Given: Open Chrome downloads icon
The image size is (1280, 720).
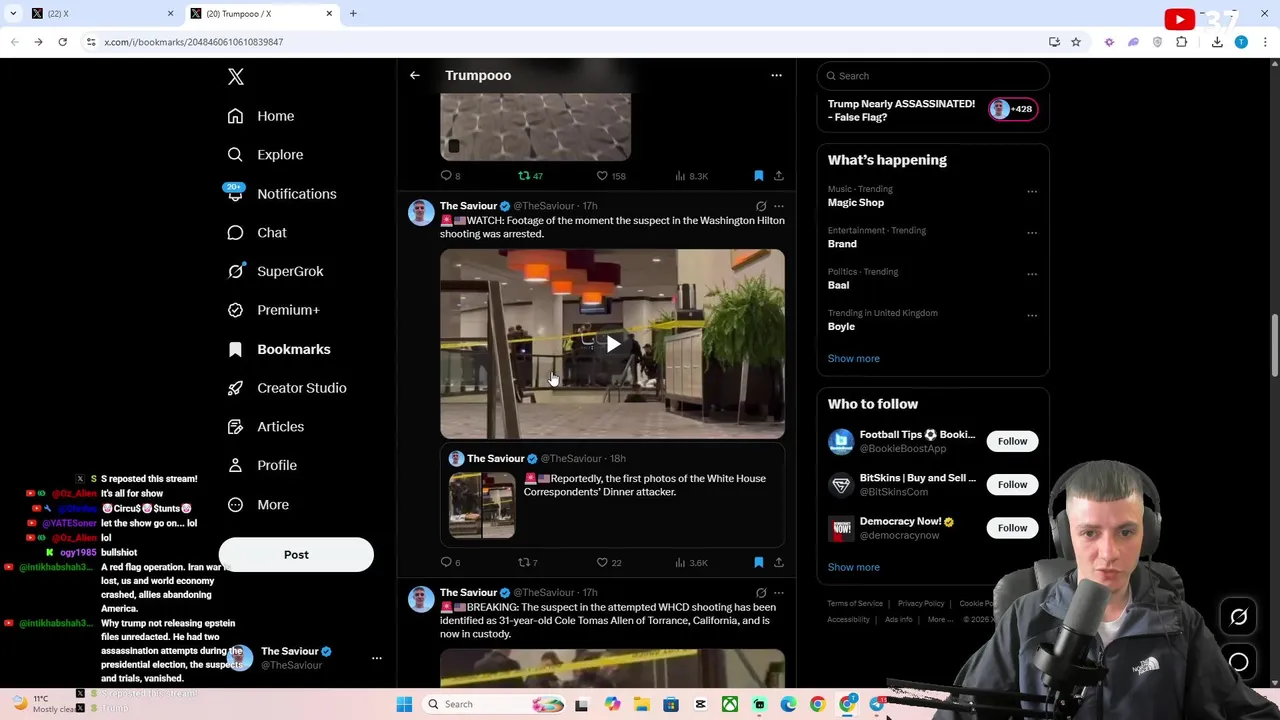Looking at the screenshot, I should 1217,42.
